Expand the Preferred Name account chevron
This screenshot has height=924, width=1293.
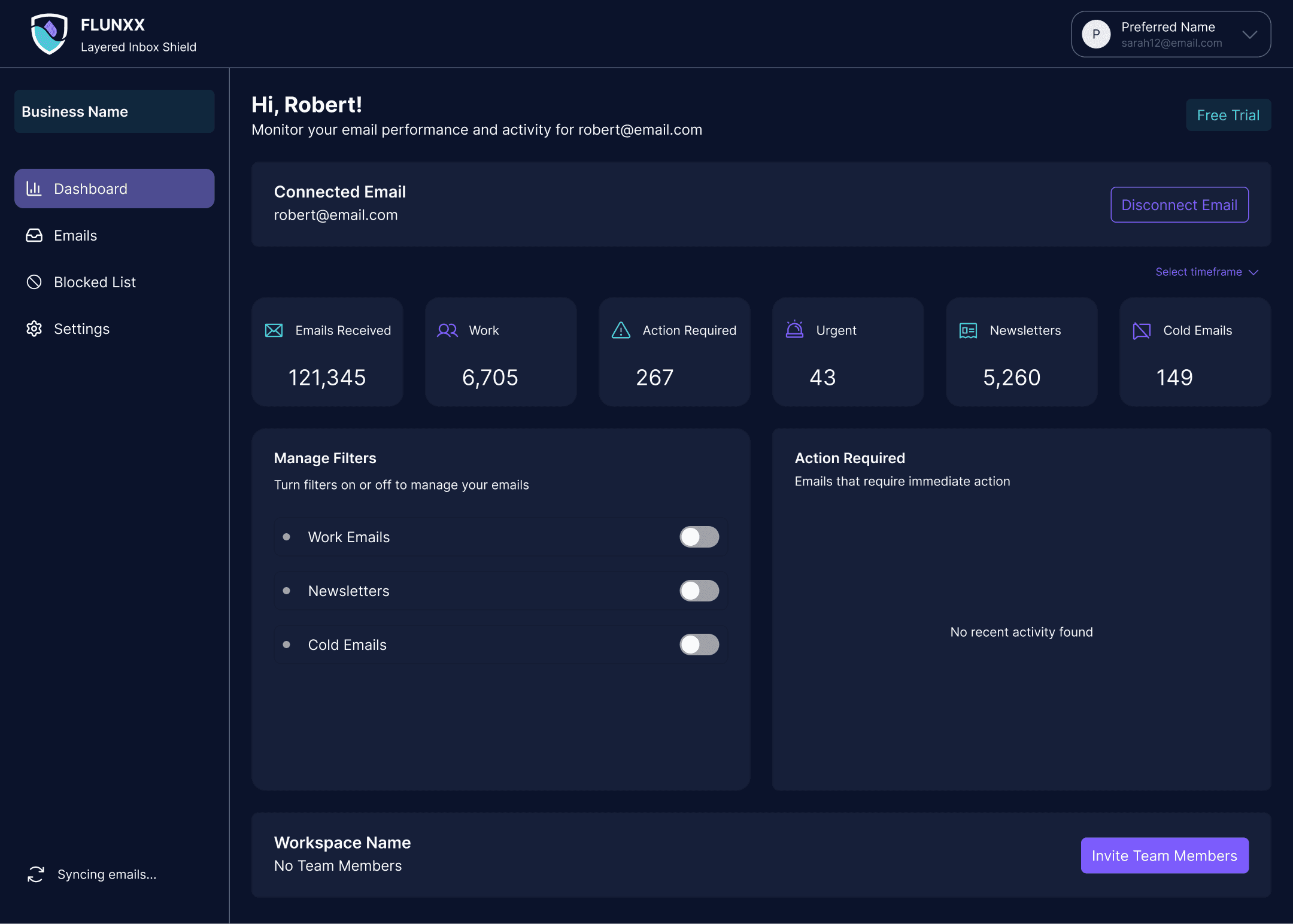click(1249, 34)
